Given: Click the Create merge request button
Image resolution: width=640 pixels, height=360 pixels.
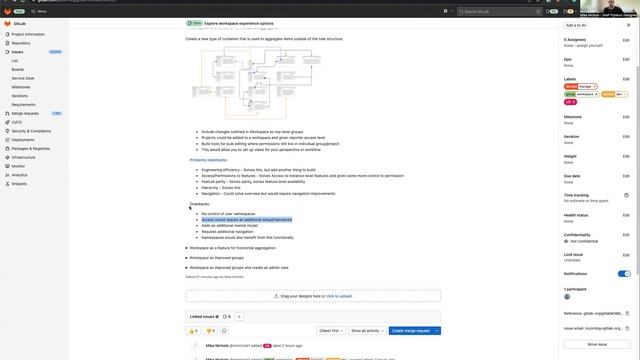Looking at the screenshot, I should pos(411,331).
